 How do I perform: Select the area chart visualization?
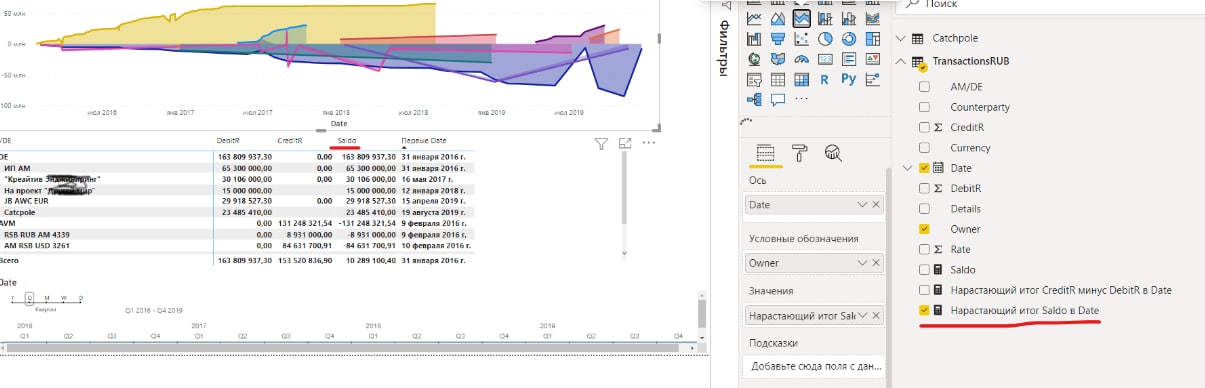(778, 18)
